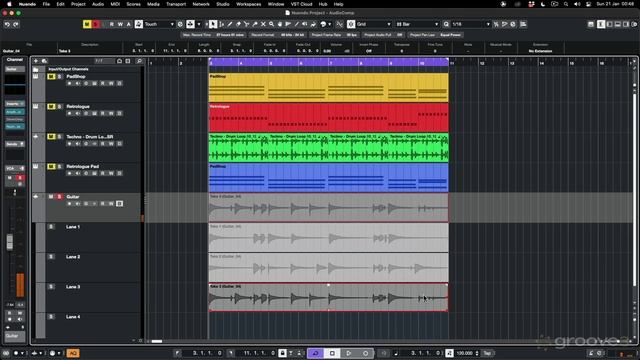
Task: Open the Workspaces menu
Action: 249,4
